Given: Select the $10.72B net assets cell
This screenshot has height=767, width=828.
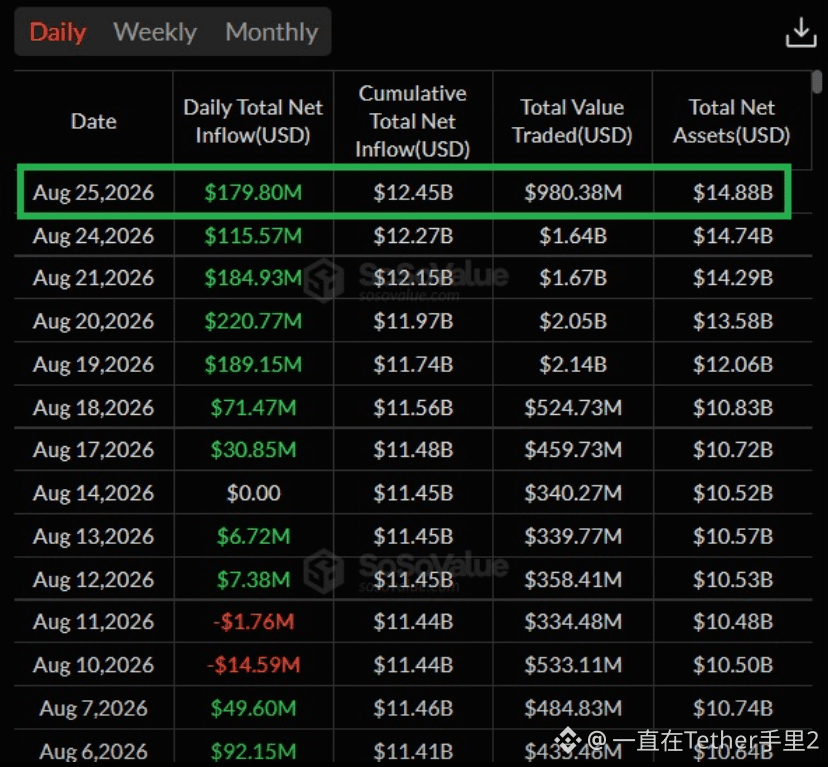Looking at the screenshot, I should click(733, 450).
